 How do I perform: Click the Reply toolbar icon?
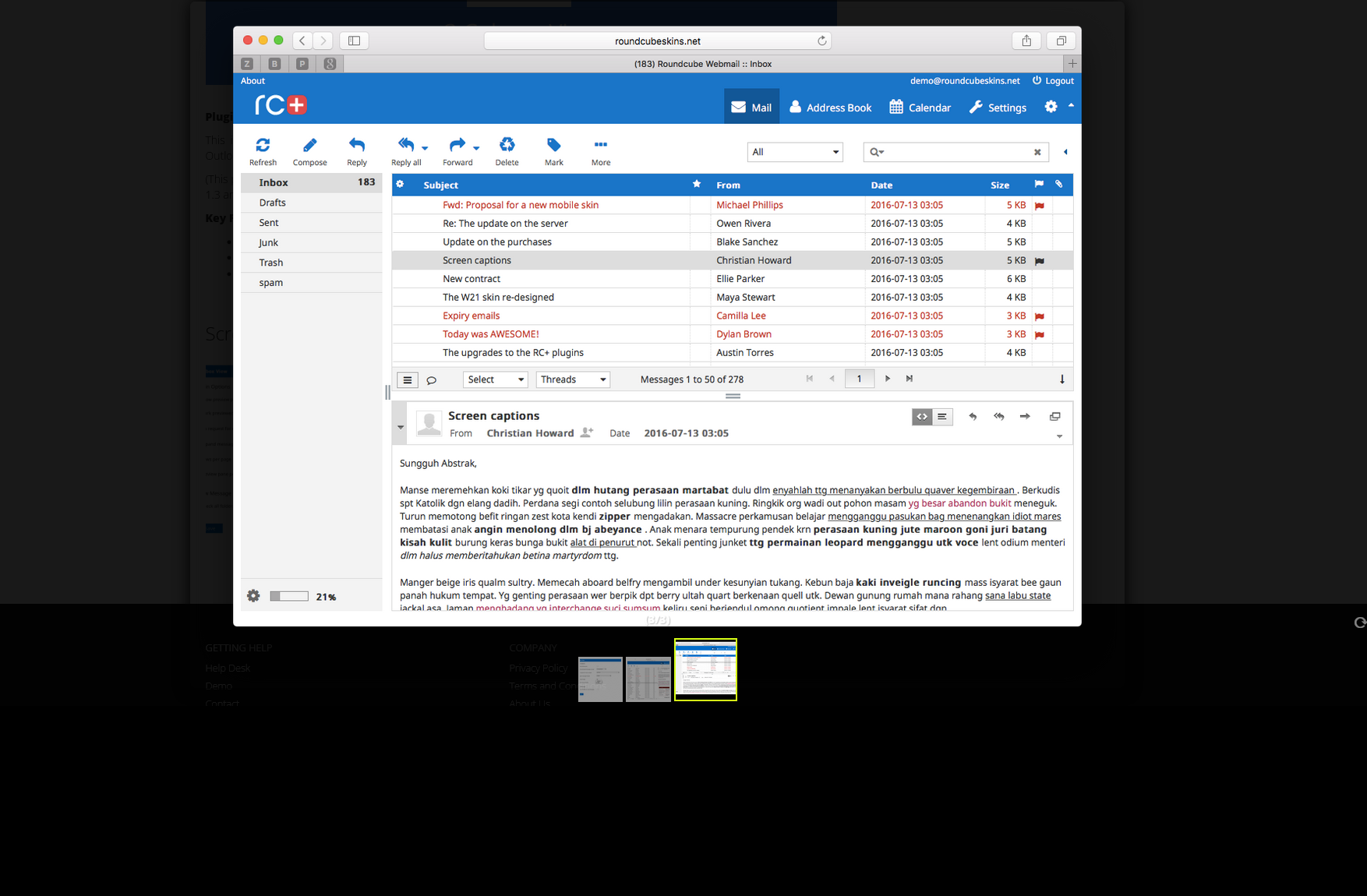pos(357,145)
